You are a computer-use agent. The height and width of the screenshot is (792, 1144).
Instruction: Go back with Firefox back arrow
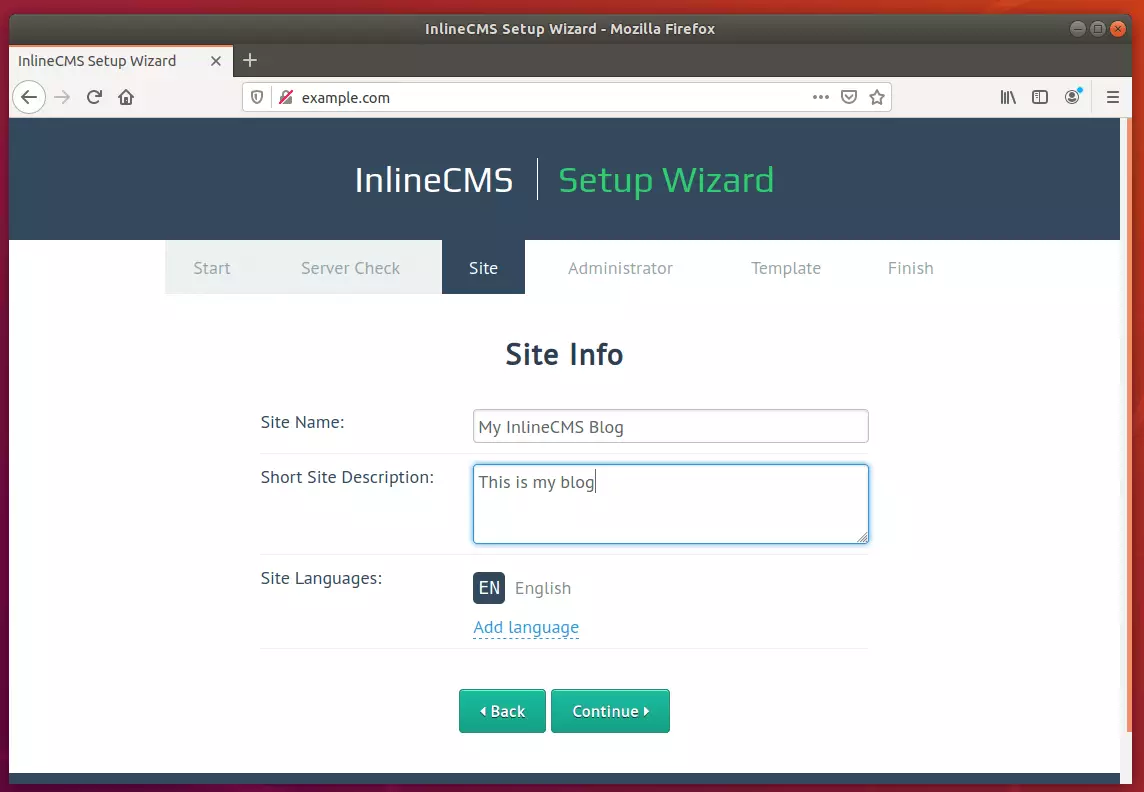29,97
